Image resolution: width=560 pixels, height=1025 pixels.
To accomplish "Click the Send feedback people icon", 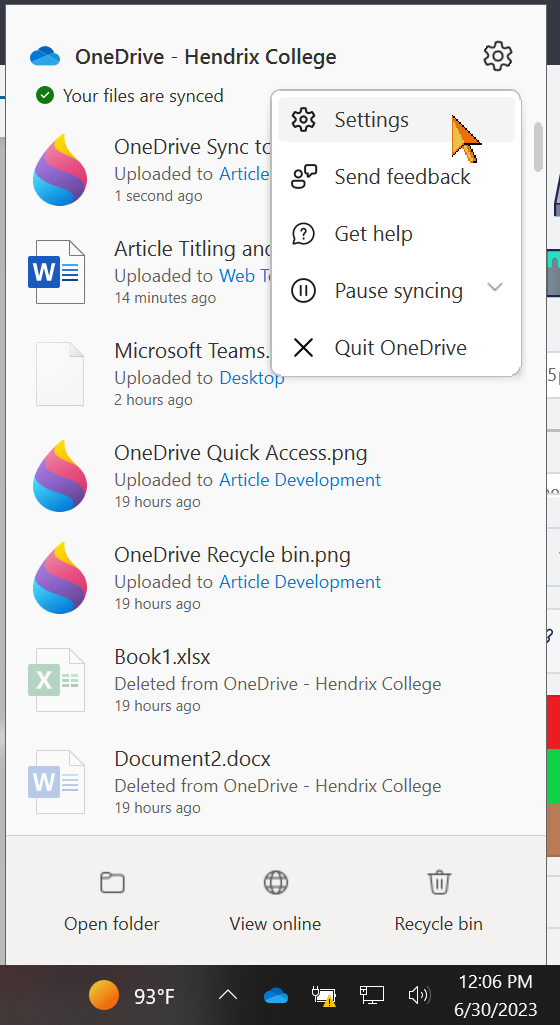I will 303,176.
